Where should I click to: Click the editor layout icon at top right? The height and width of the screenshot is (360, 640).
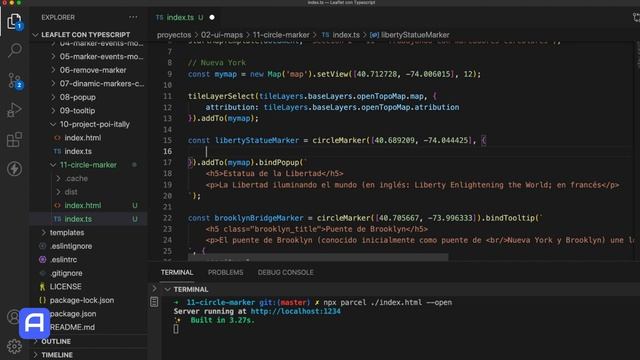point(636,17)
